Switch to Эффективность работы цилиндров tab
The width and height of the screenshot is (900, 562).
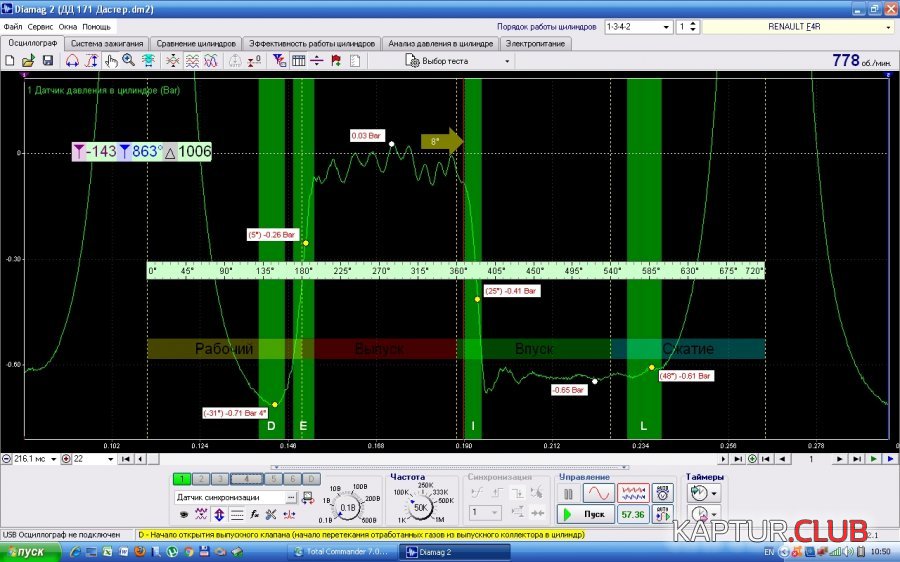point(312,44)
